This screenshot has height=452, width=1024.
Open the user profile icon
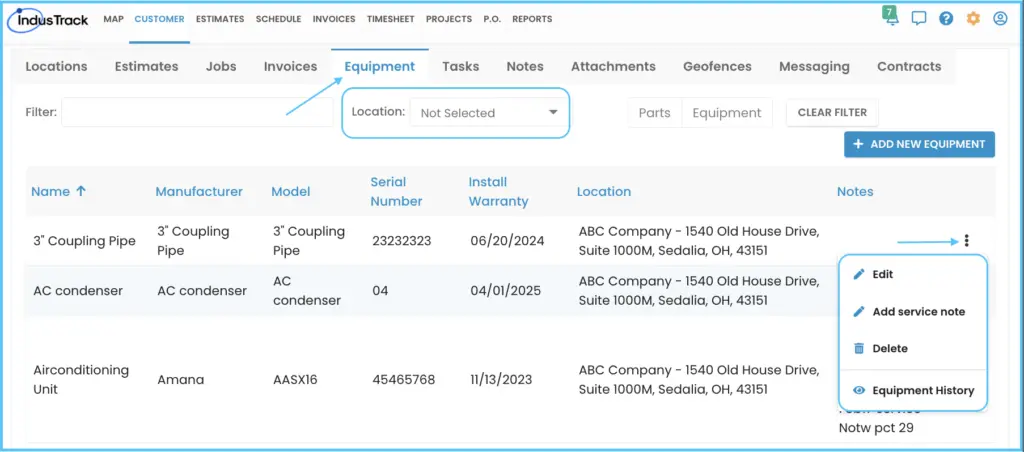pos(1000,19)
